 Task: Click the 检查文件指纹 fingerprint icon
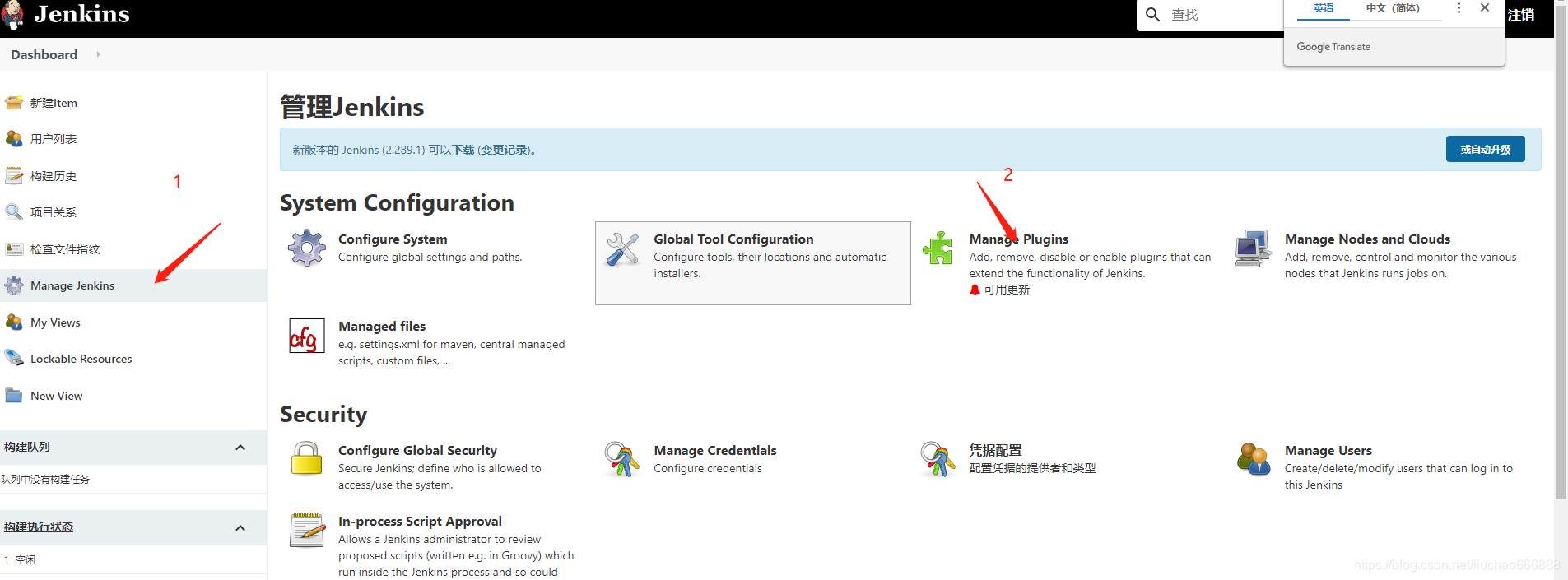tap(14, 249)
